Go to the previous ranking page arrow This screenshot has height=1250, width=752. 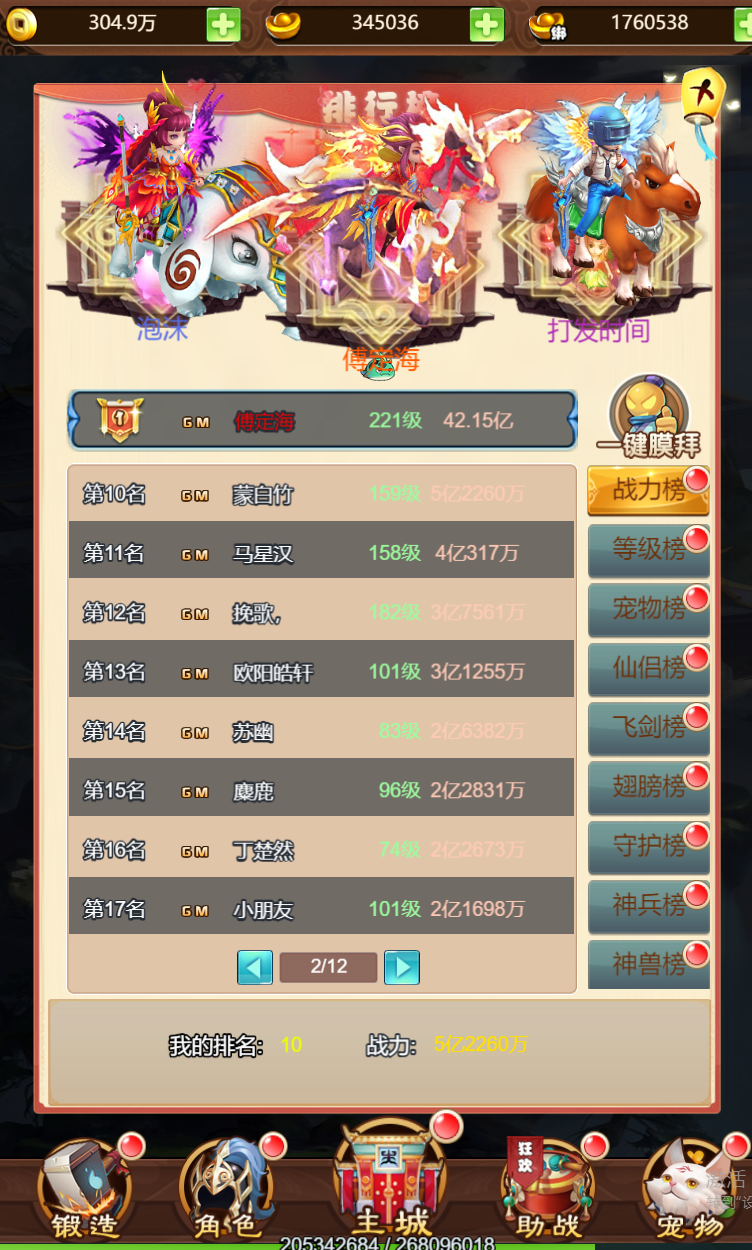(x=255, y=967)
